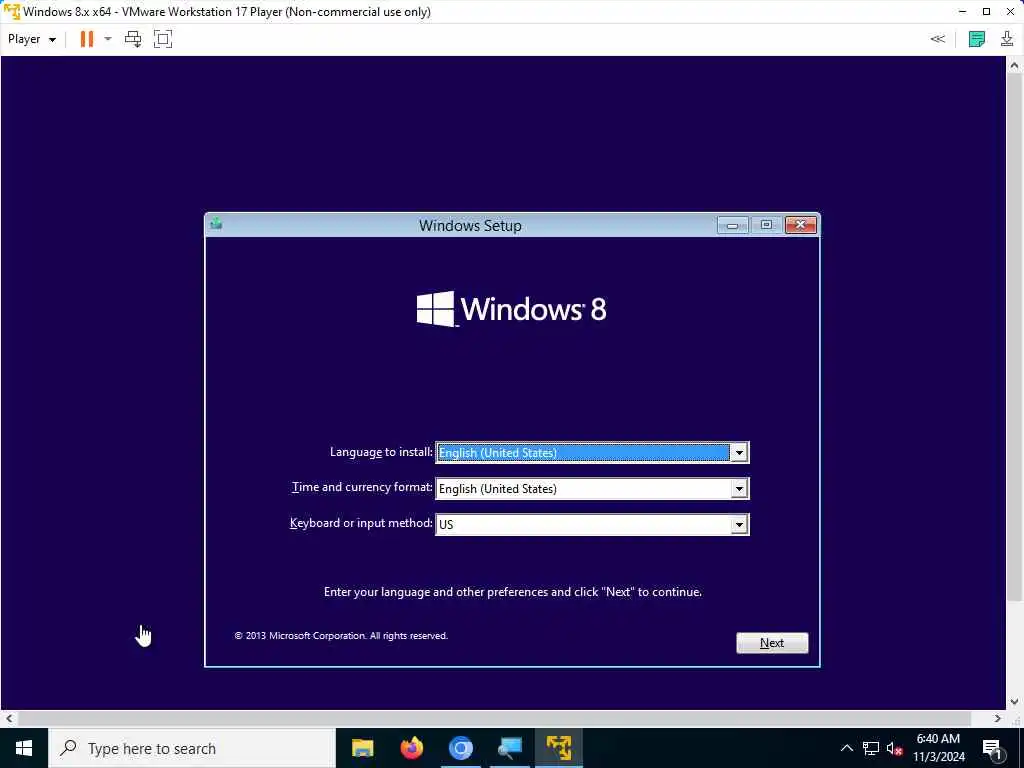Viewport: 1024px width, 768px height.
Task: Open the Language to install dropdown arrow
Action: coord(739,453)
